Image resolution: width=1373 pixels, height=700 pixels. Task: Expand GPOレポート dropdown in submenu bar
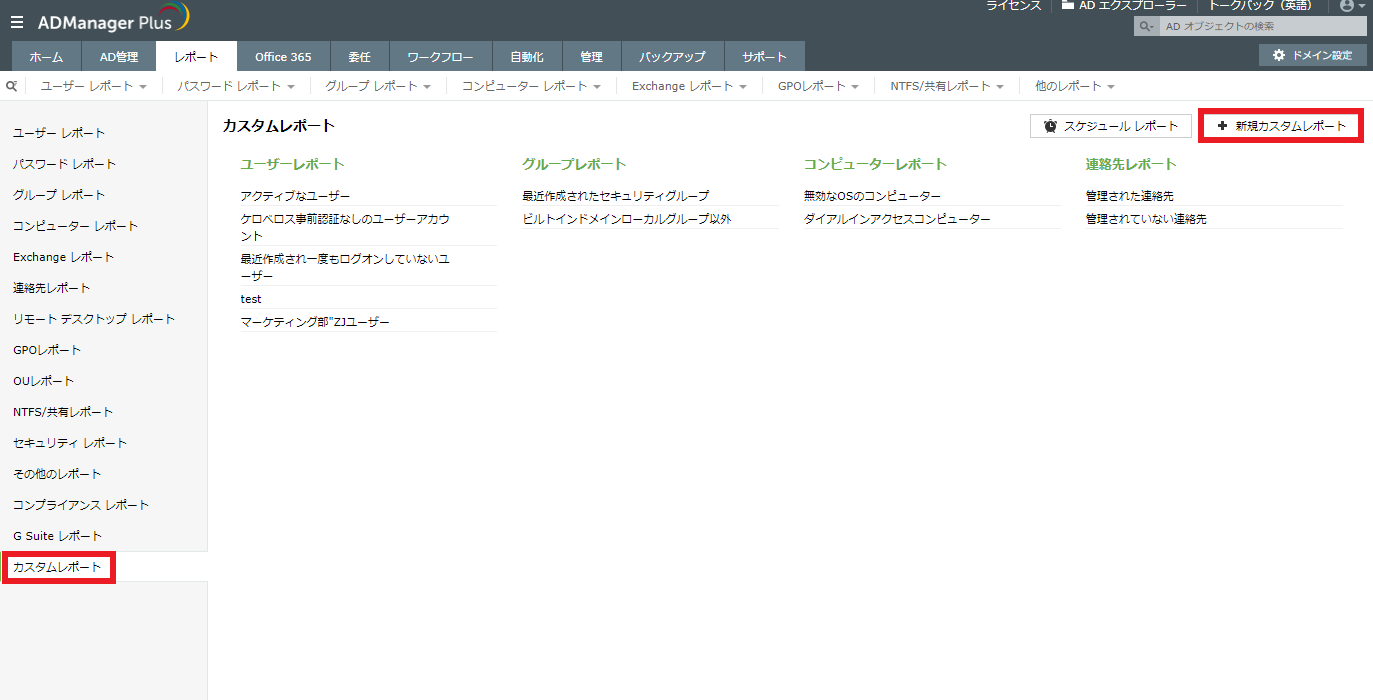818,86
